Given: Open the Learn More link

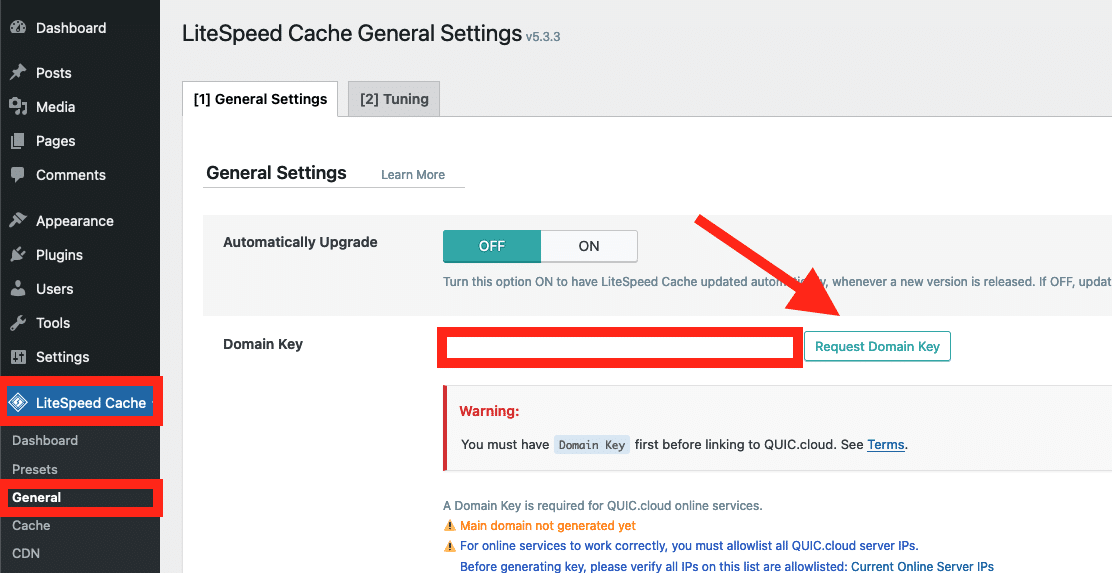Looking at the screenshot, I should tap(413, 175).
